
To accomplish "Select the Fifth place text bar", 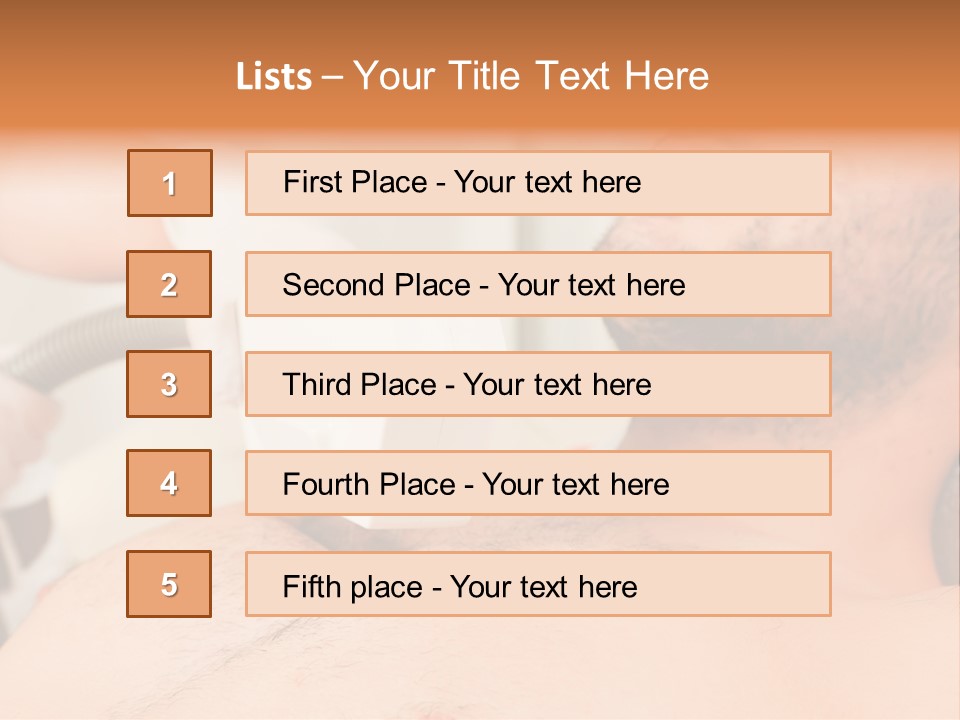I will pos(538,584).
